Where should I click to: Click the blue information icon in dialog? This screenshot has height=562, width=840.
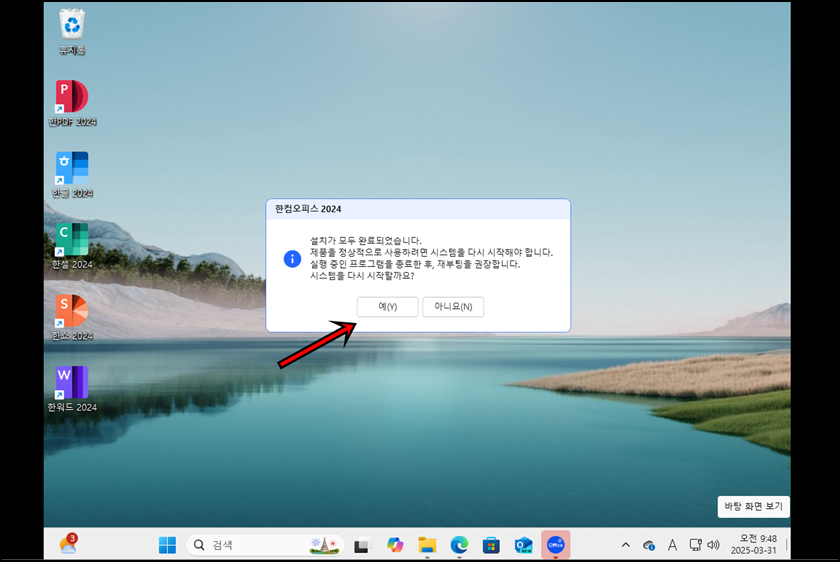pos(292,259)
